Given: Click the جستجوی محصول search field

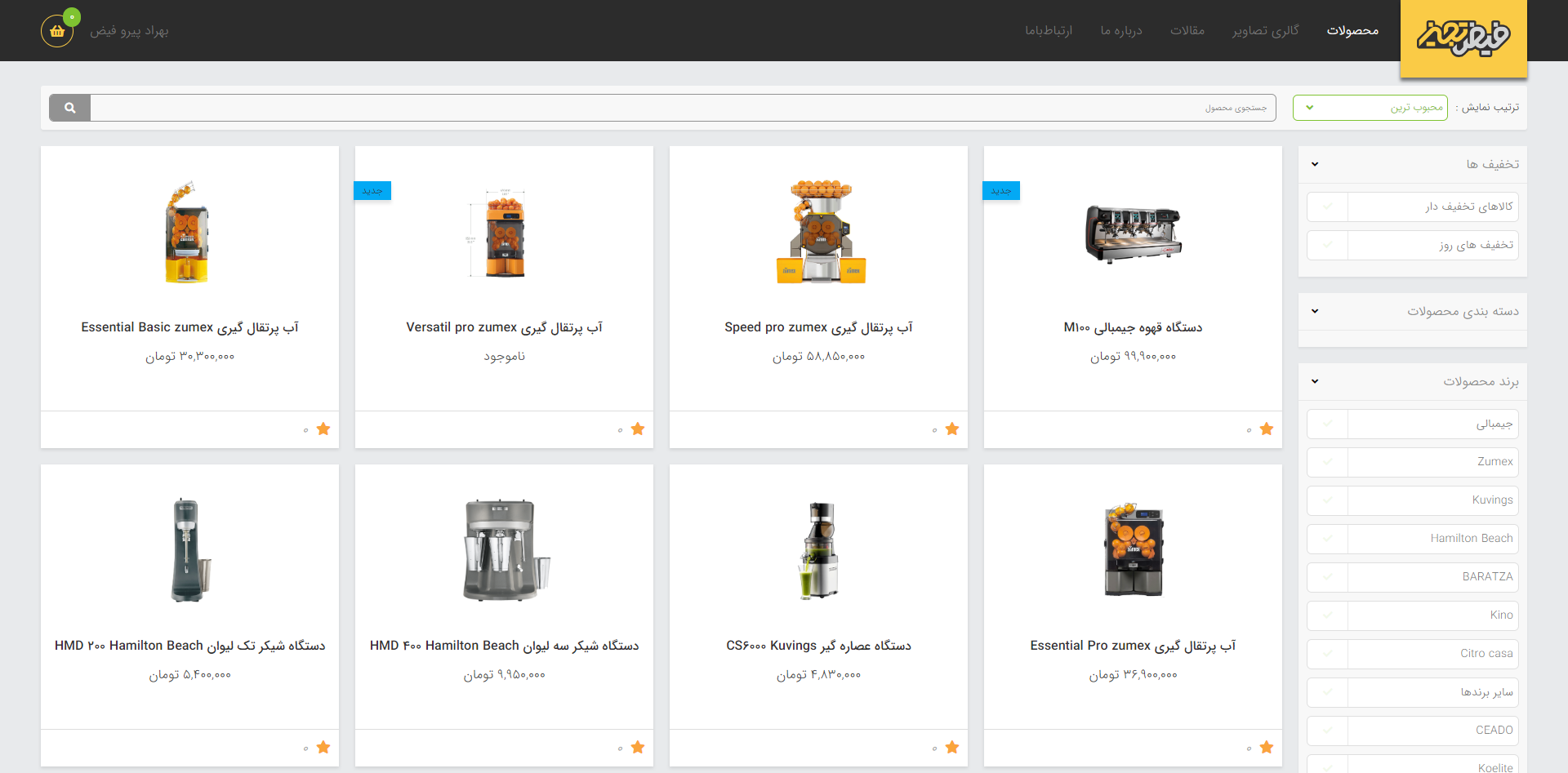Looking at the screenshot, I should pyautogui.click(x=683, y=108).
